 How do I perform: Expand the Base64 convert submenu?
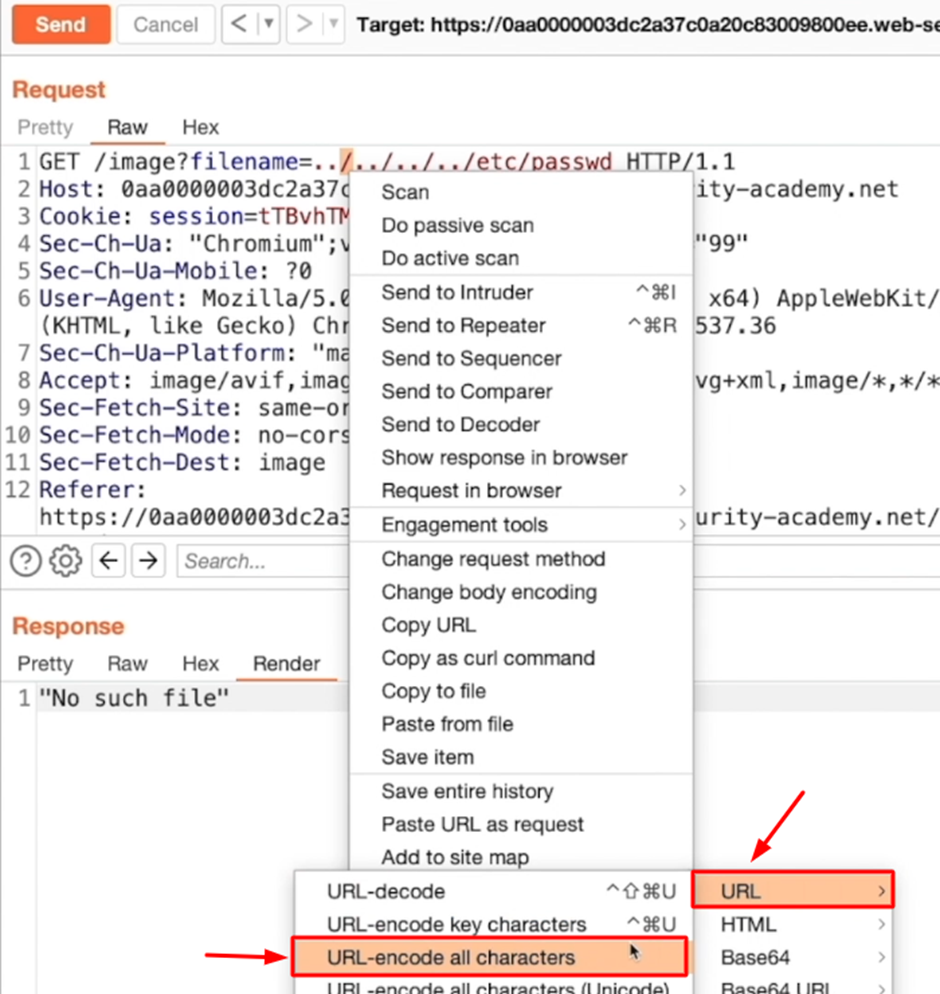pyautogui.click(x=793, y=957)
